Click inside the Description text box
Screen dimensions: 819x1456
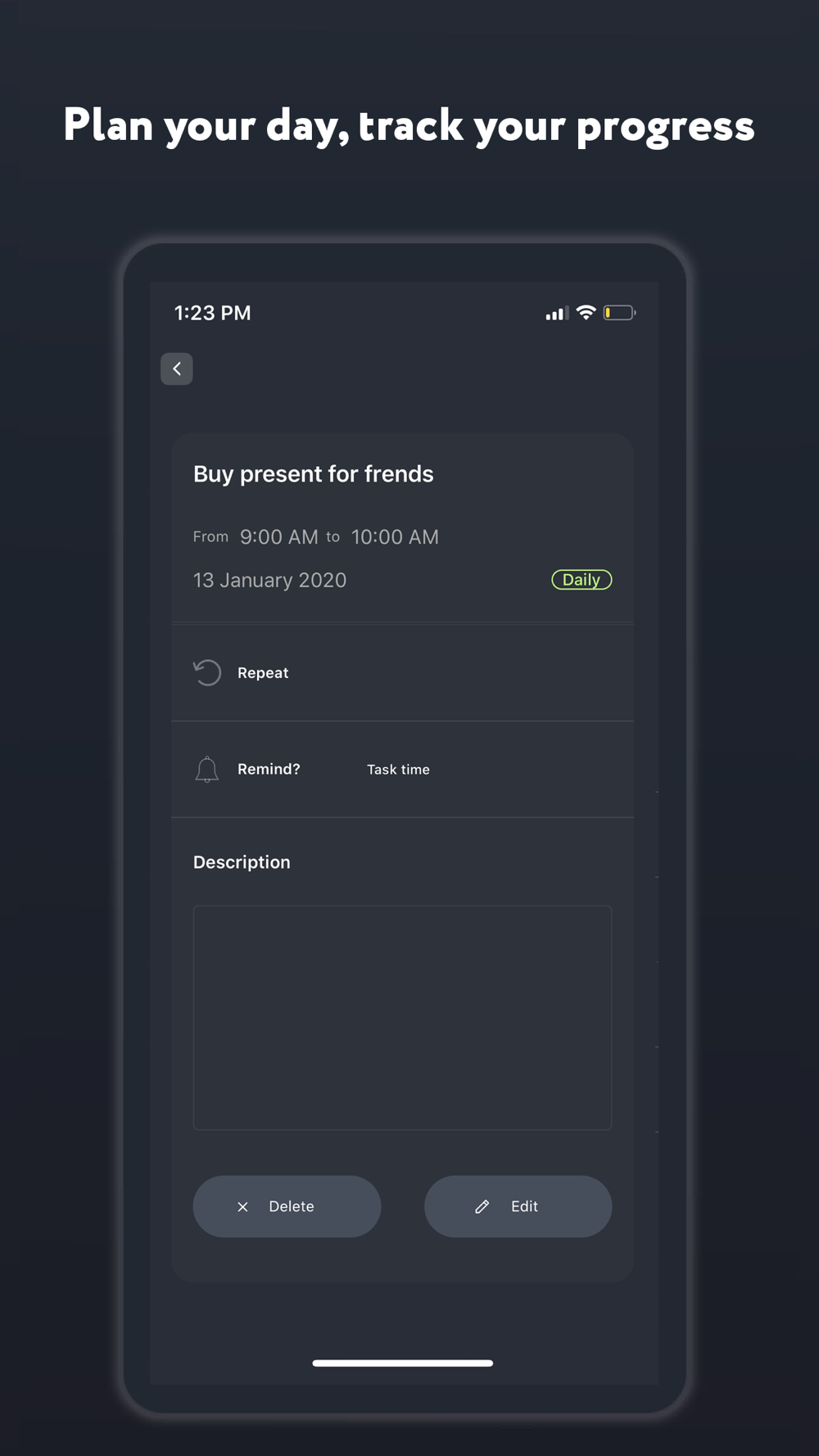[x=402, y=1017]
